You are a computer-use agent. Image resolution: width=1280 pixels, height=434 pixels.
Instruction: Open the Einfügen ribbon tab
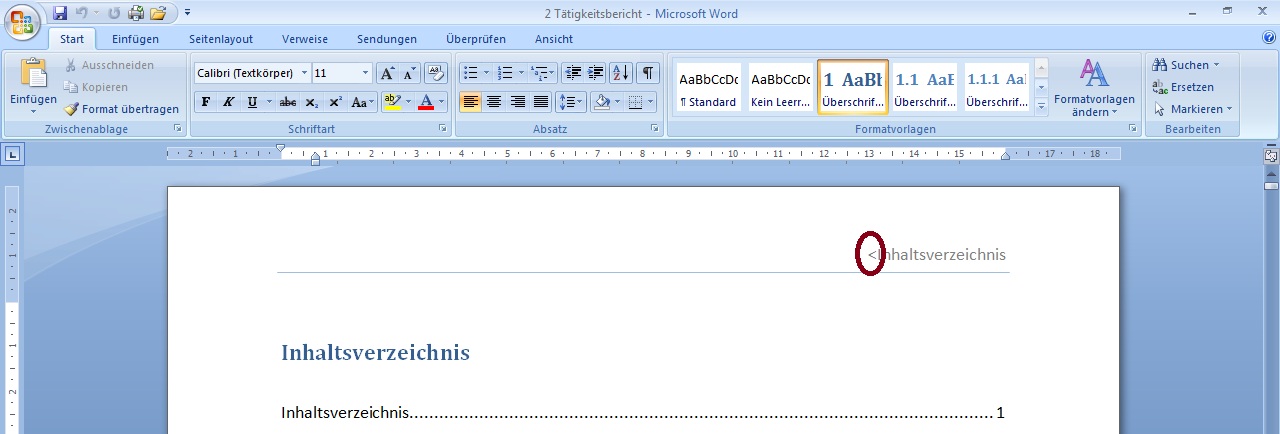136,39
